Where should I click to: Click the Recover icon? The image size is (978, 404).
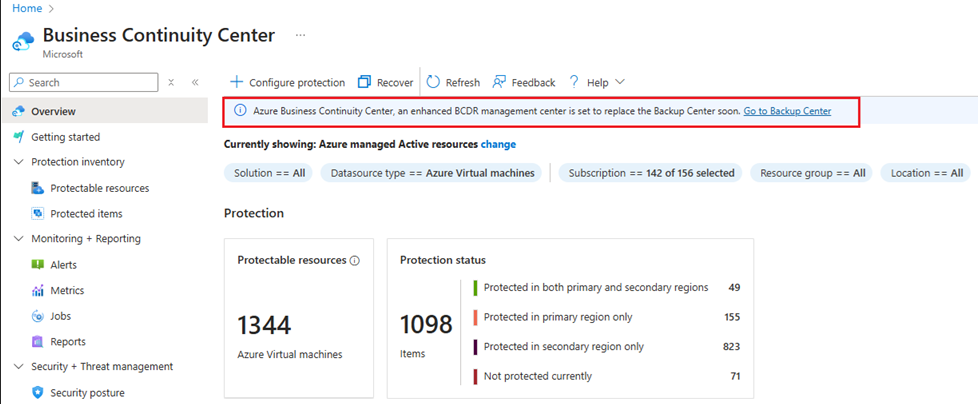(x=364, y=82)
